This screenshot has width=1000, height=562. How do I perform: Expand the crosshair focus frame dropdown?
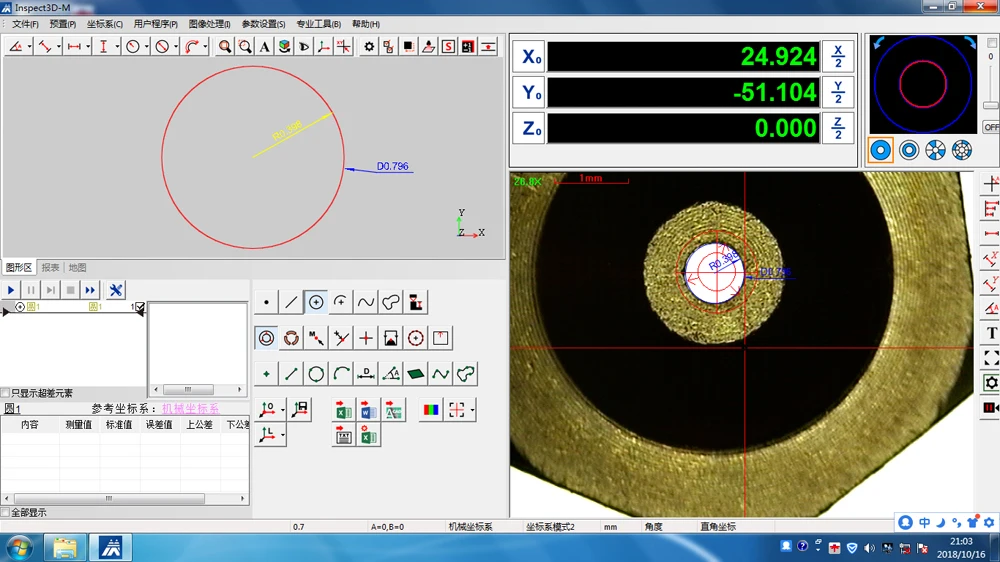click(x=472, y=410)
